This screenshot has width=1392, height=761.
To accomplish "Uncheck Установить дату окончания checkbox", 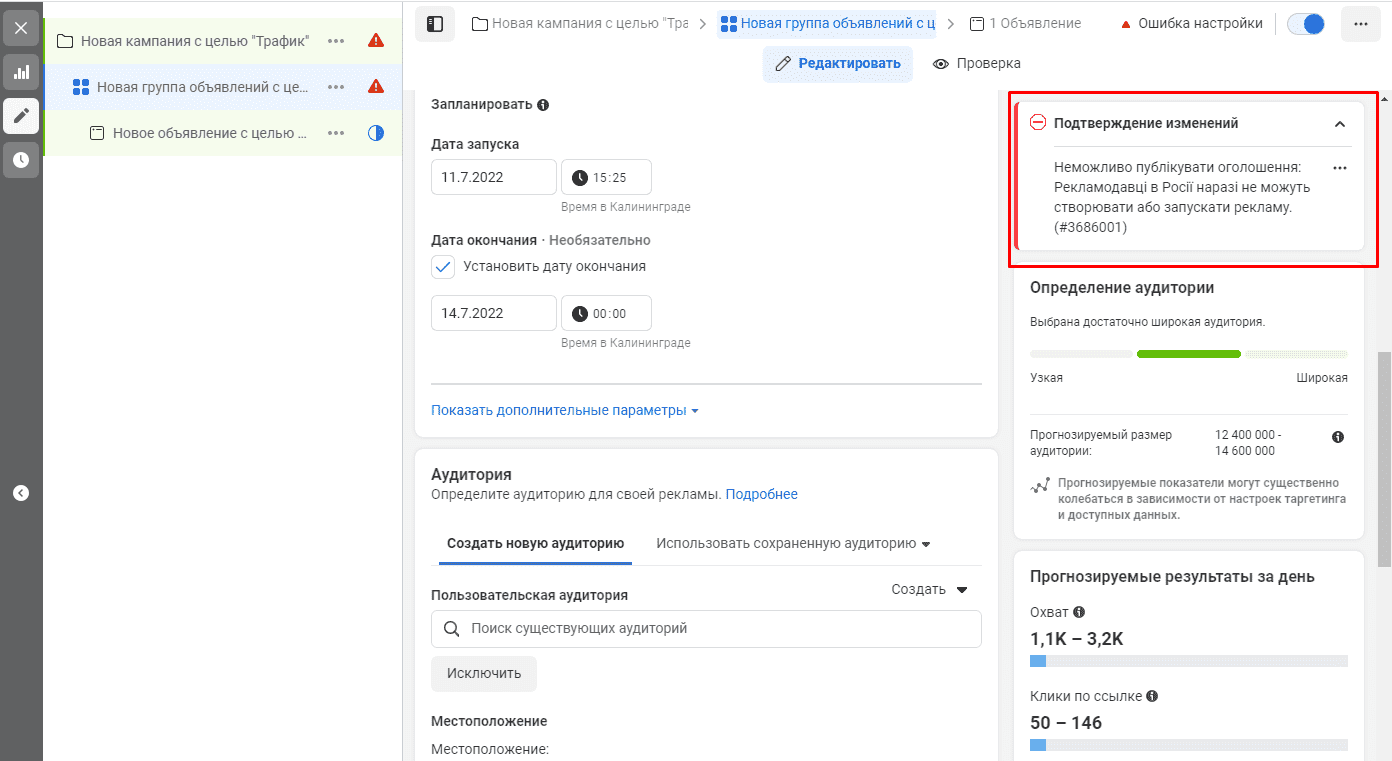I will [443, 267].
